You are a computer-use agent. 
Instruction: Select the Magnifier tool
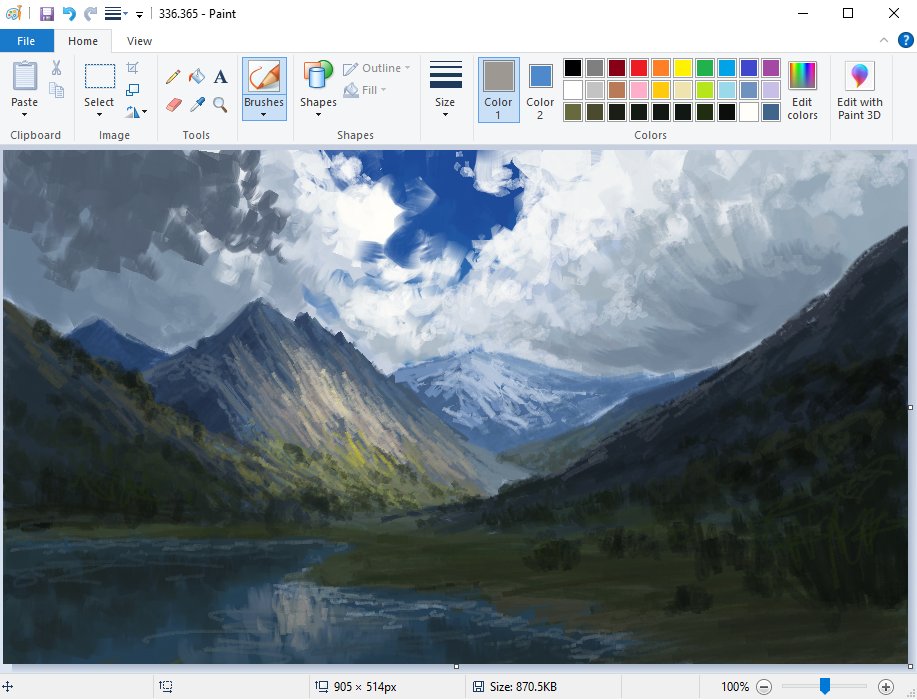tap(220, 105)
